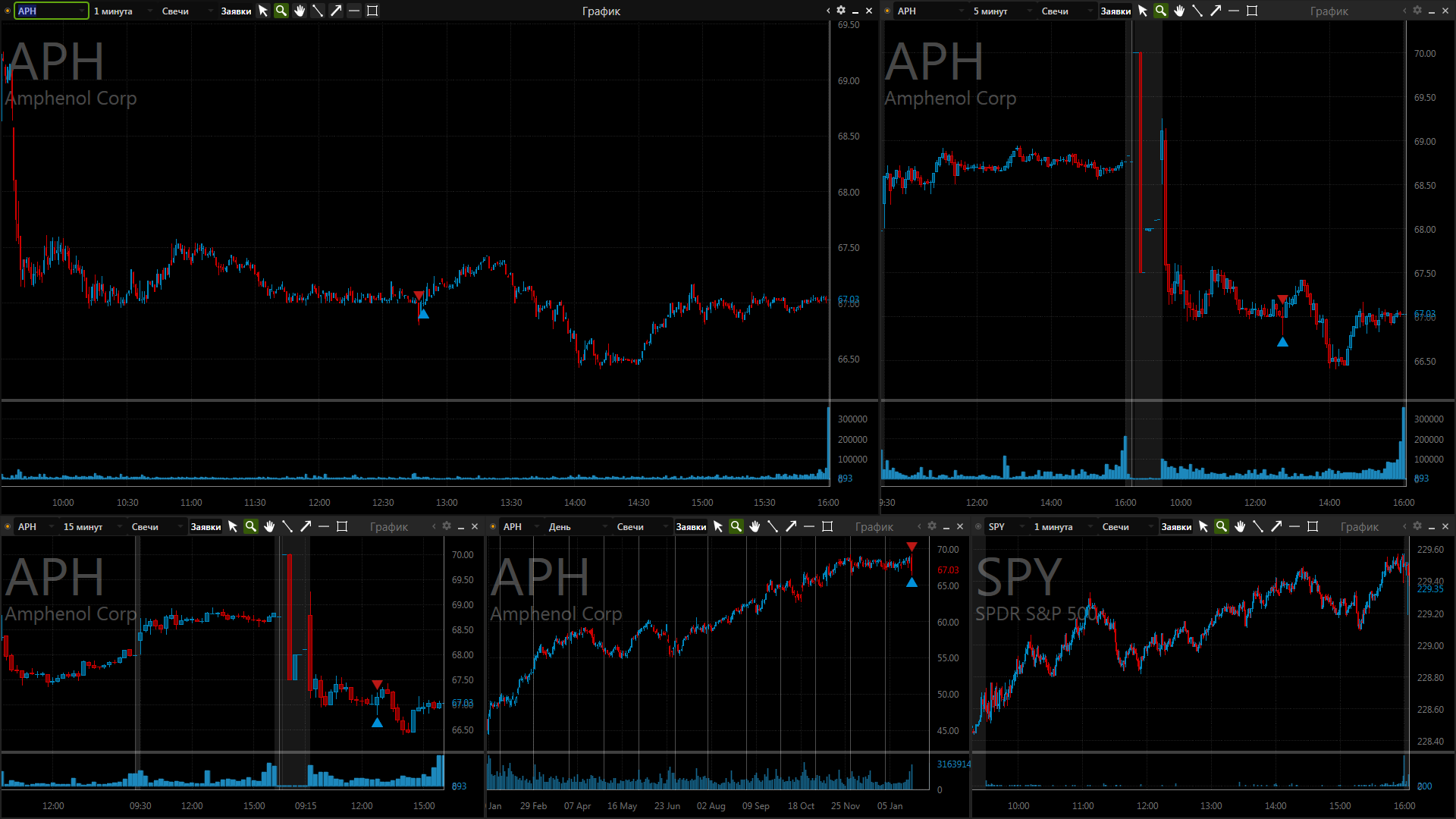Choose the hand pan tool in the 15-minute APH chart
The width and height of the screenshot is (1456, 819).
pos(269,526)
